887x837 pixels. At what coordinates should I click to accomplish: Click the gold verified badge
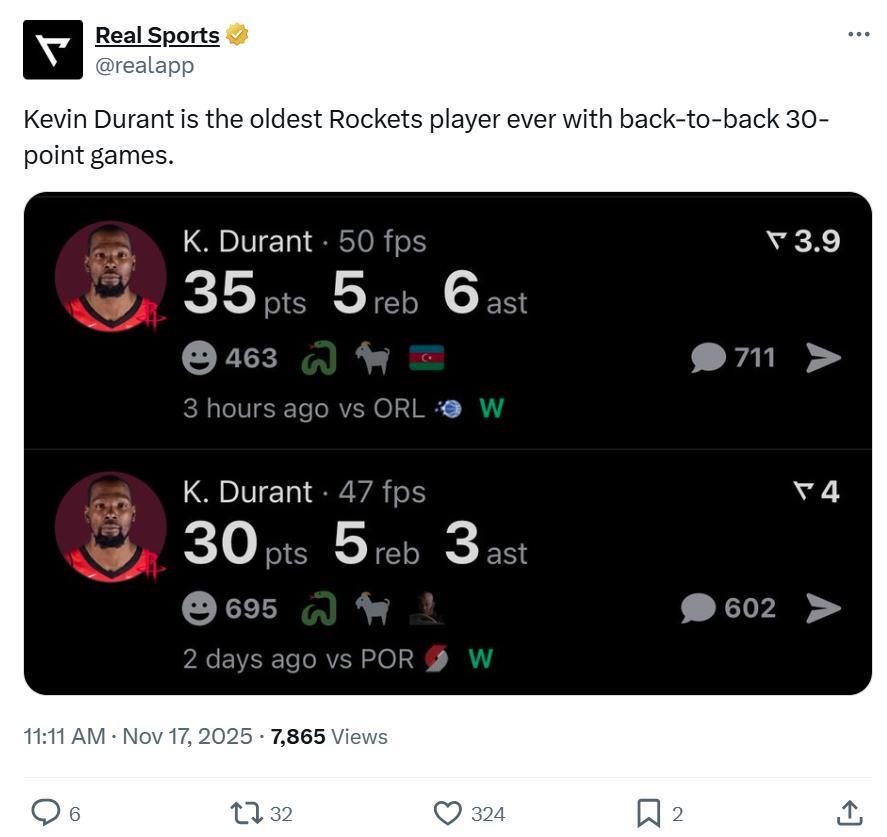(237, 35)
